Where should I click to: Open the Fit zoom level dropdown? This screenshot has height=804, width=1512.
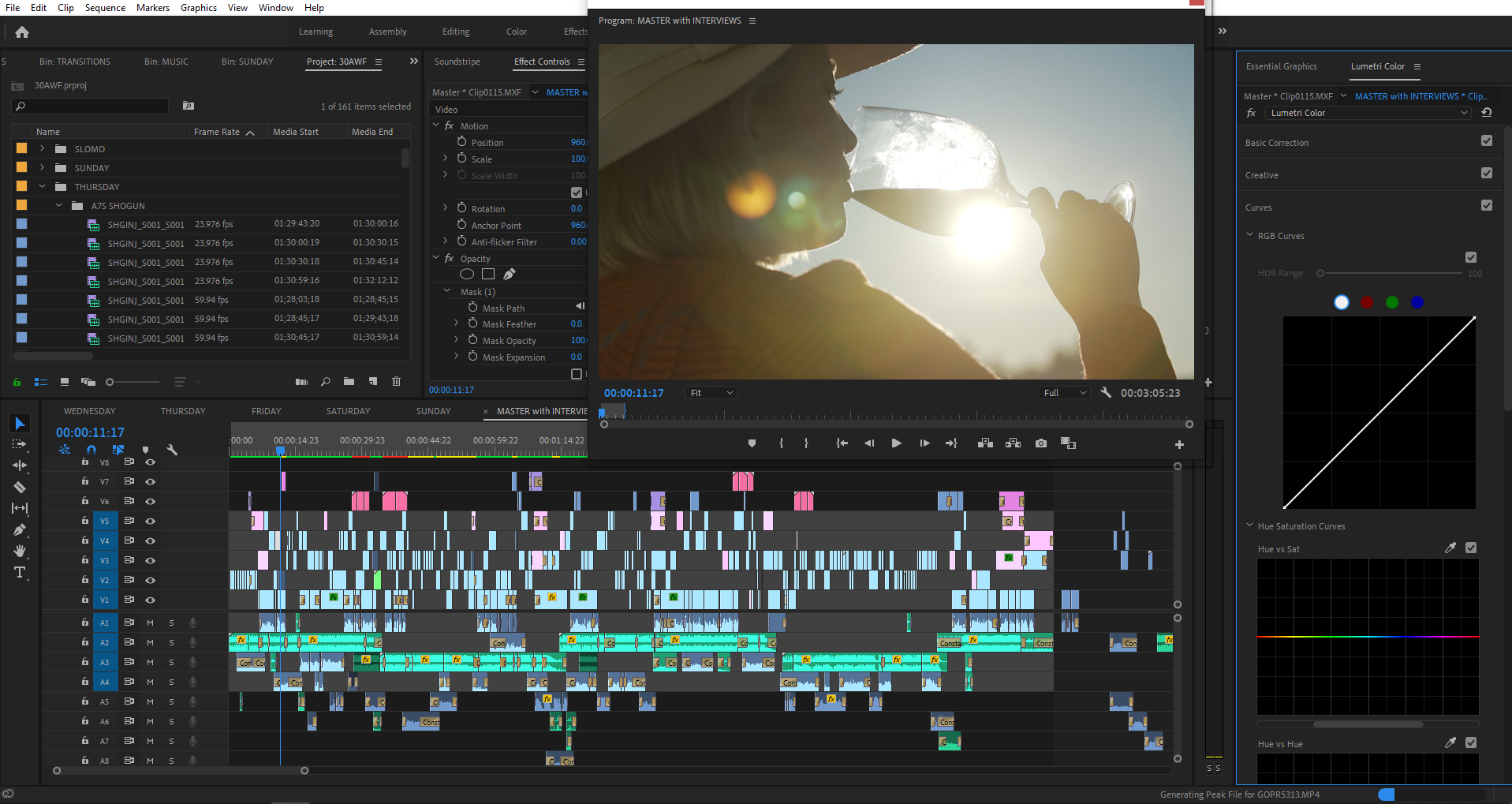point(711,393)
